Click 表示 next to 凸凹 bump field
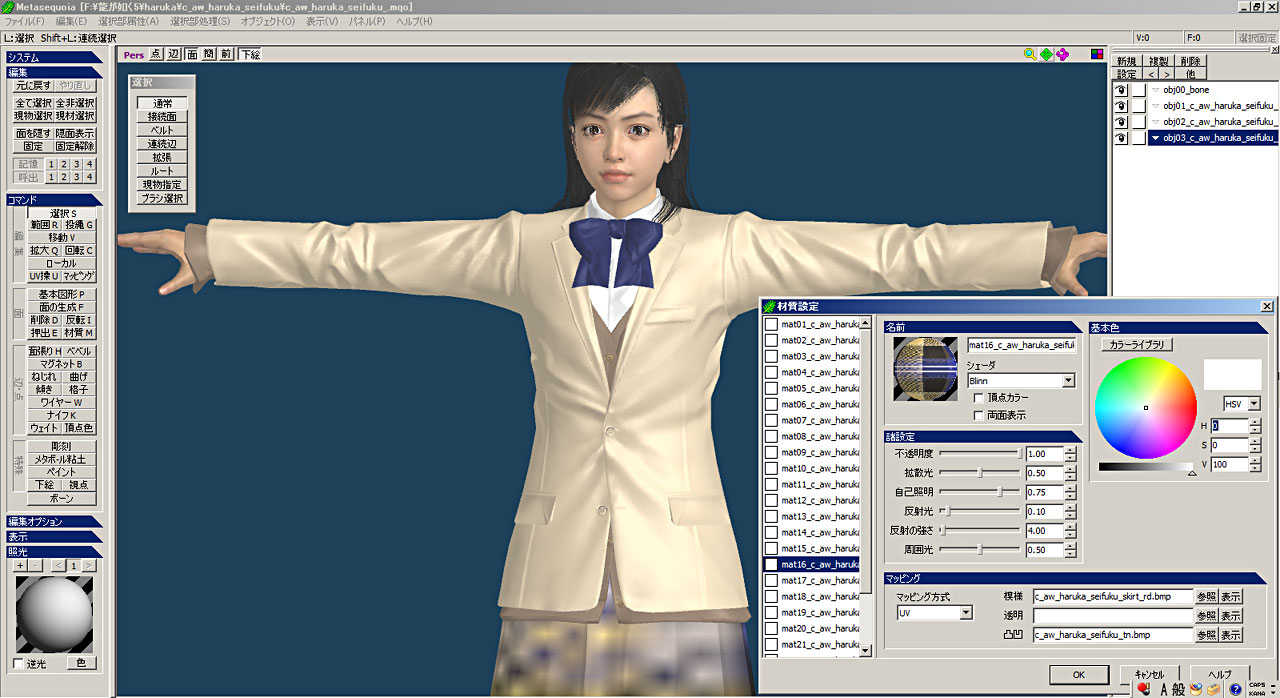Image resolution: width=1280 pixels, height=698 pixels. (x=1231, y=635)
